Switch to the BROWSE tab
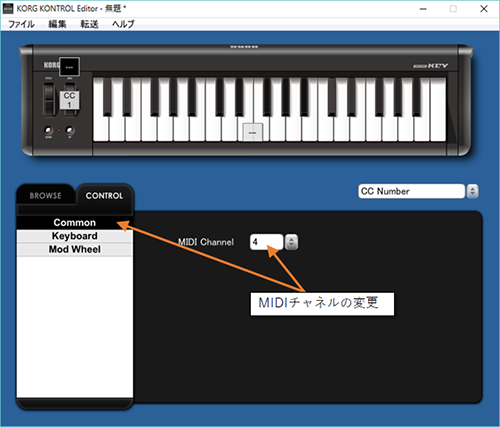This screenshot has width=500, height=427. pyautogui.click(x=45, y=196)
